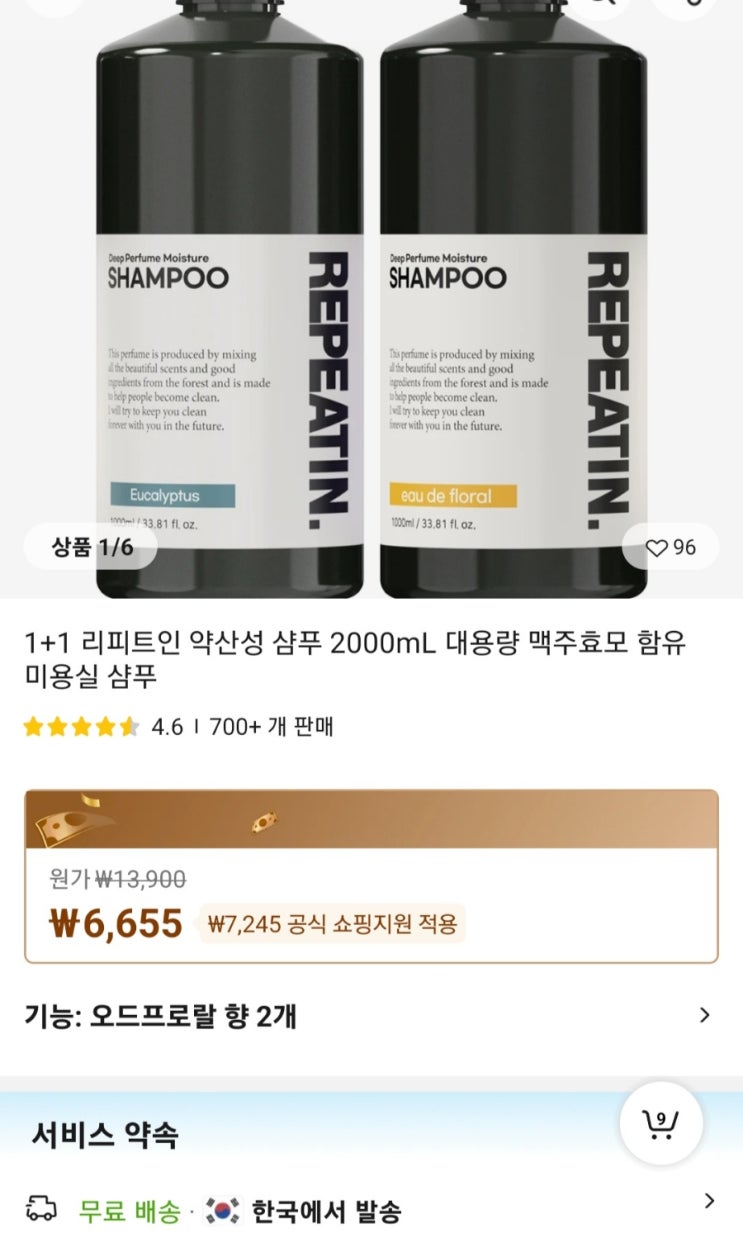Tap the ₩7,245 공식 쇼핑지원 적용 tag

click(x=332, y=924)
